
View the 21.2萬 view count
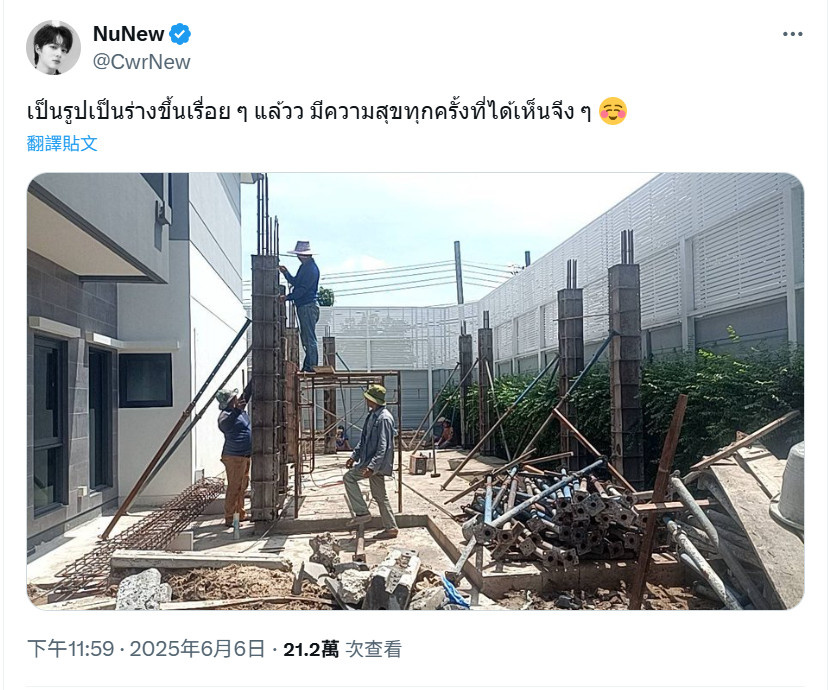click(x=310, y=649)
